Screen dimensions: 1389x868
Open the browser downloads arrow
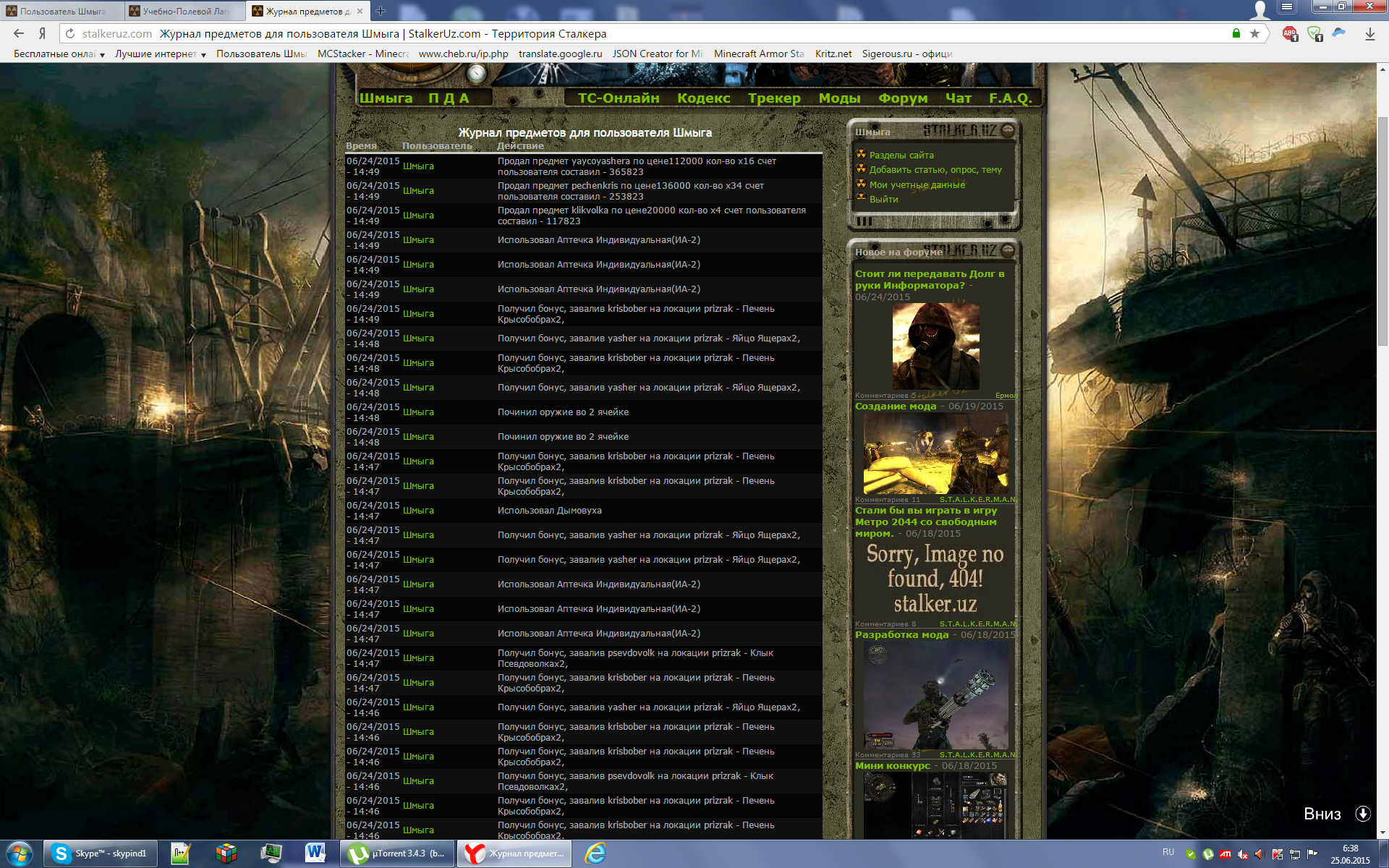click(x=1369, y=33)
